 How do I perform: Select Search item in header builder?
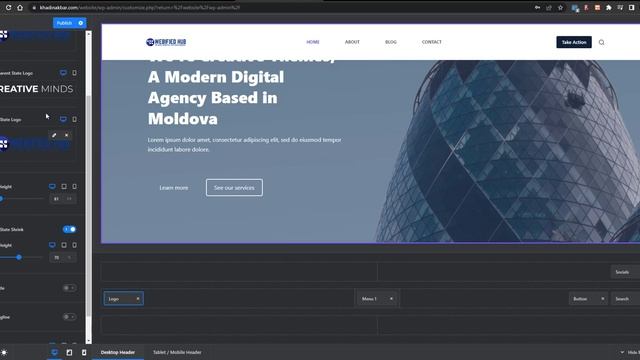tap(624, 299)
